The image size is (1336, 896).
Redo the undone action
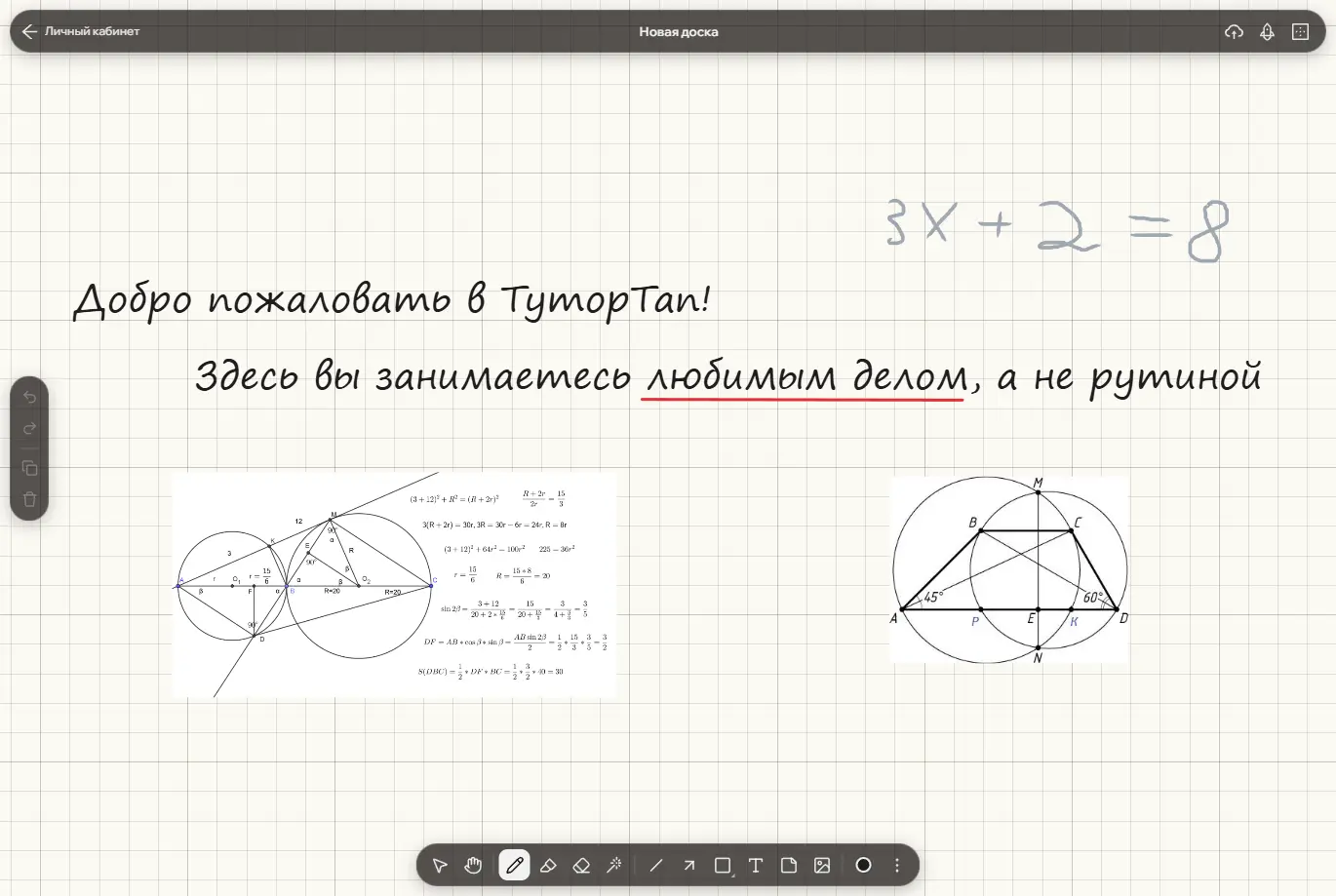(29, 428)
